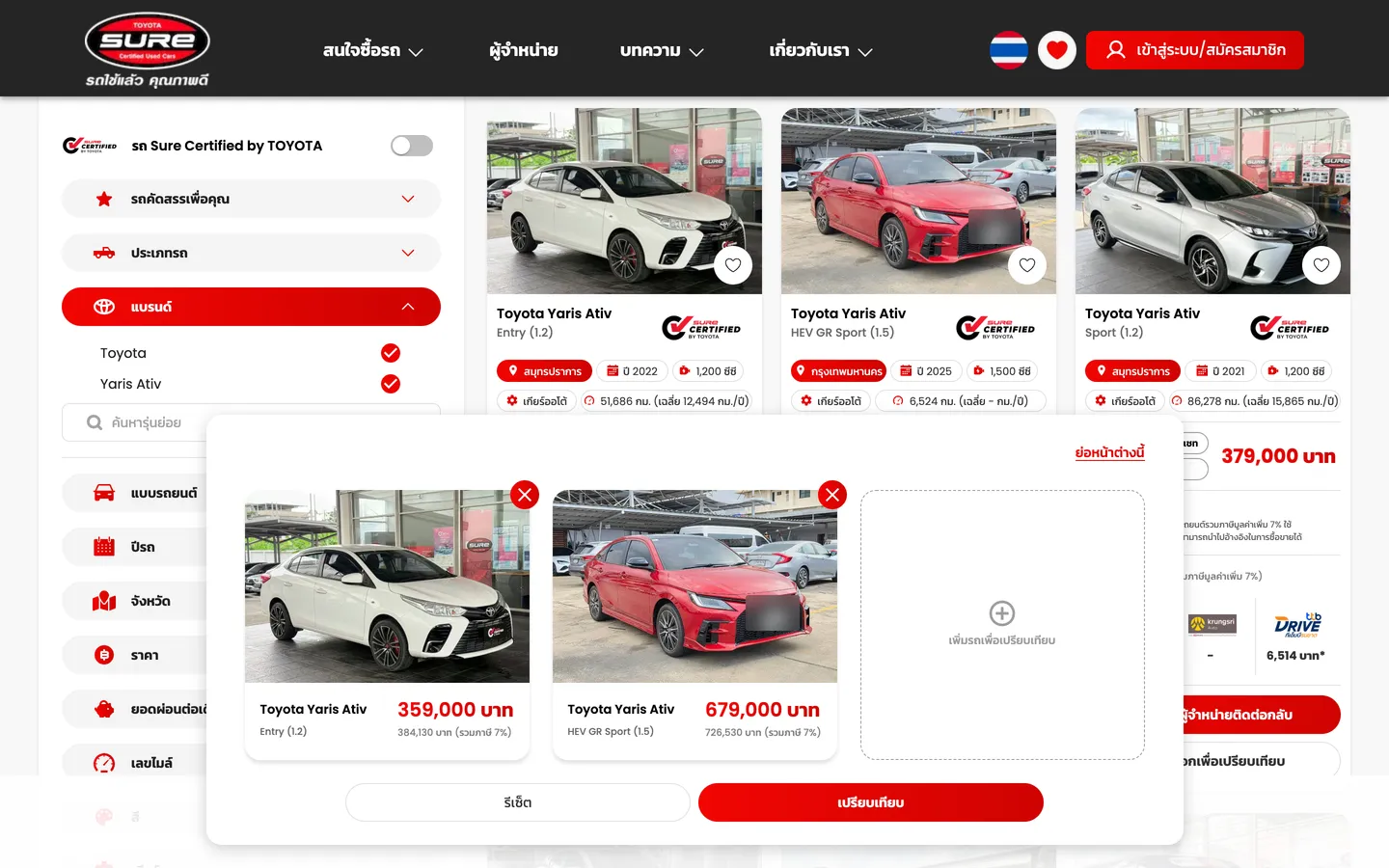The width and height of the screenshot is (1389, 868).
Task: Click the Toyota Sure logo
Action: point(148,48)
